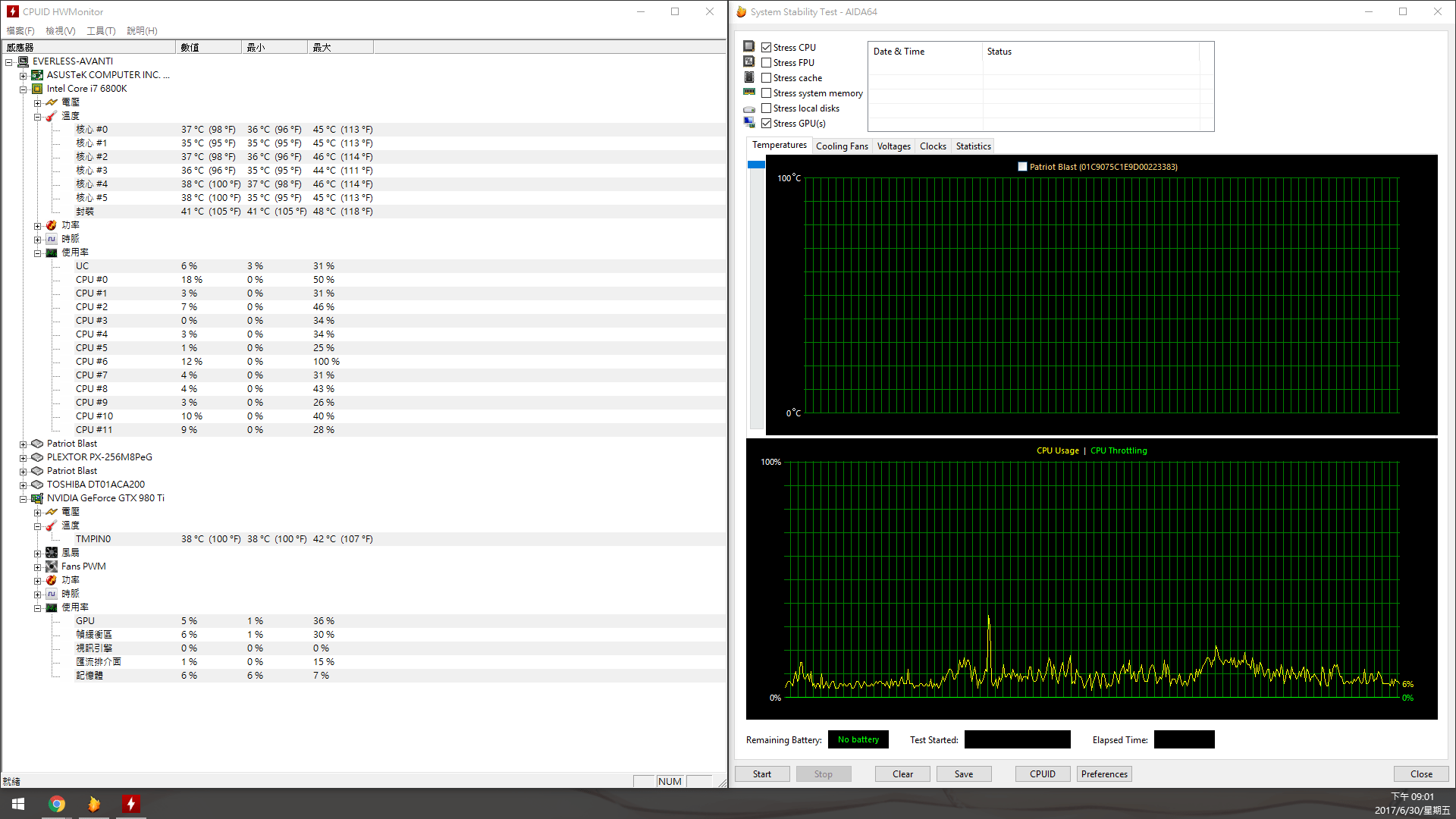Uncheck the Stress CPU checkbox
Viewport: 1456px width, 819px height.
click(767, 47)
